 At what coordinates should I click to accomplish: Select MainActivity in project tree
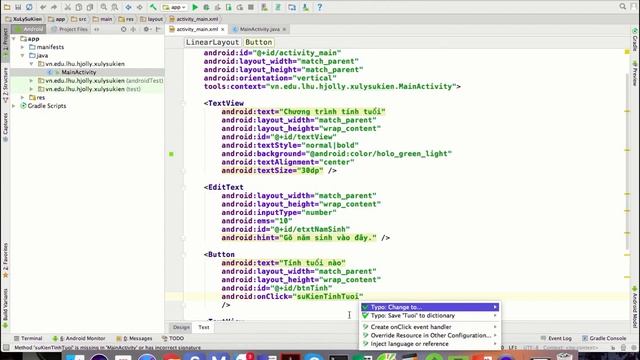coord(79,72)
